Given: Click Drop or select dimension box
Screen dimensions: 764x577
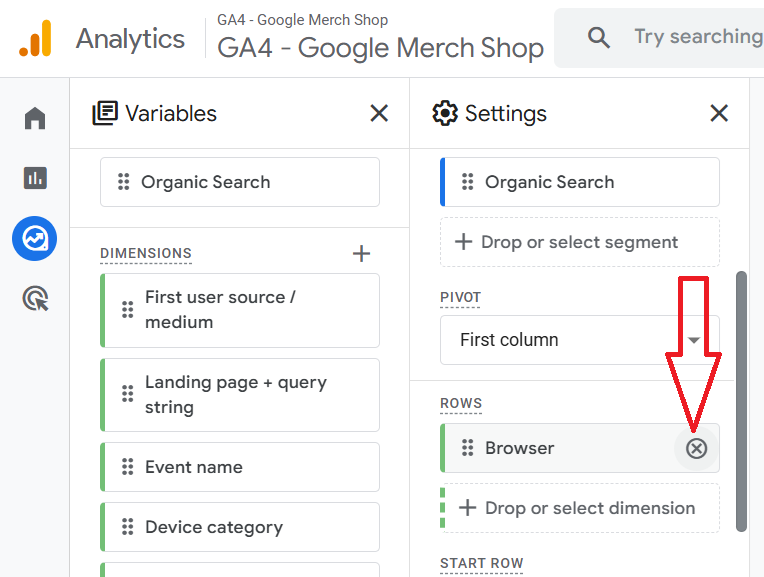Looking at the screenshot, I should click(x=580, y=508).
